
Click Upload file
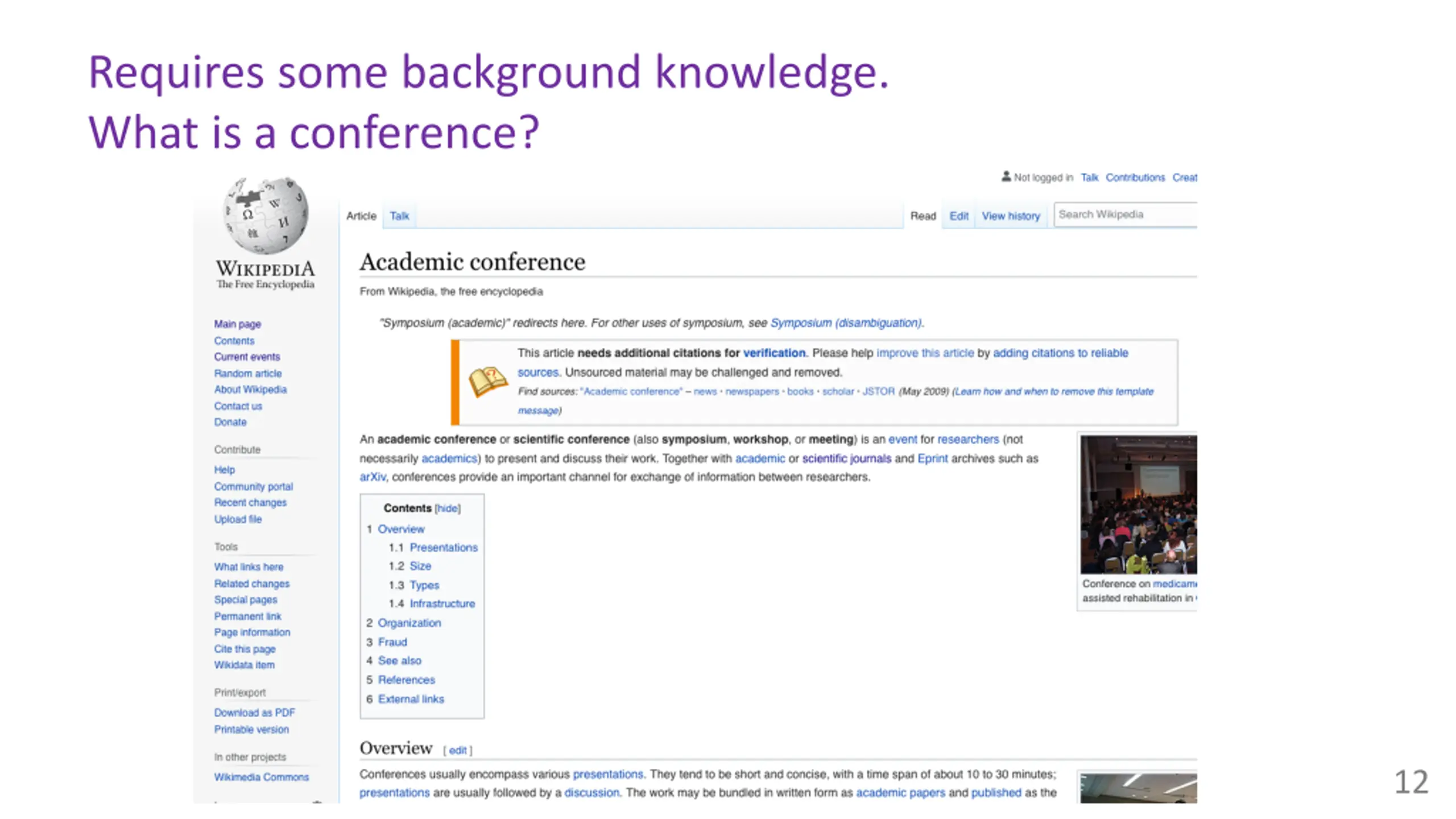(238, 519)
